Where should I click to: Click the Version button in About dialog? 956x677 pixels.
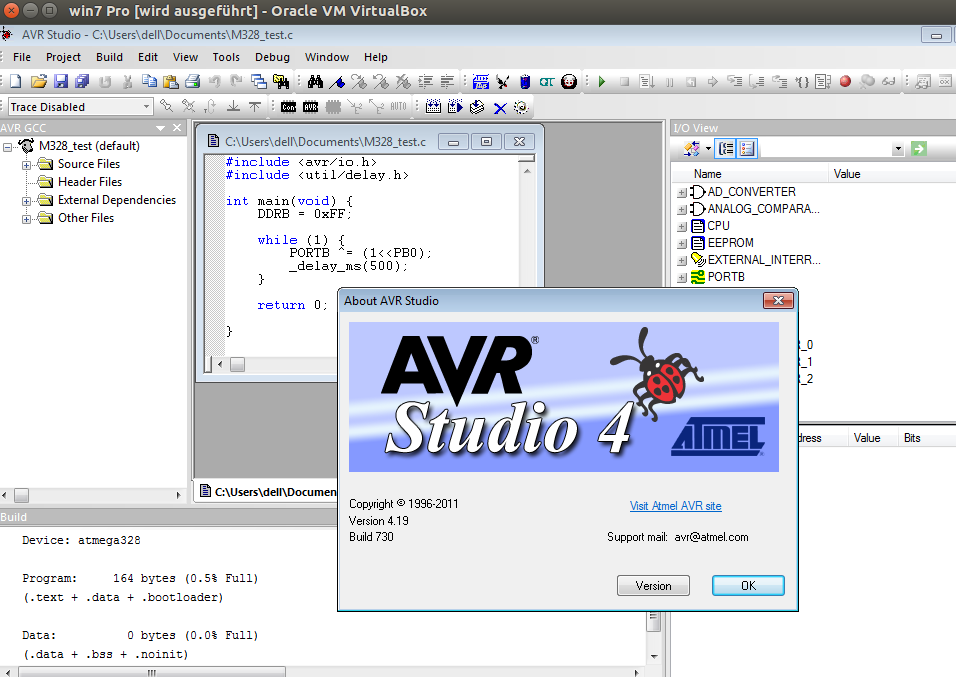[653, 586]
